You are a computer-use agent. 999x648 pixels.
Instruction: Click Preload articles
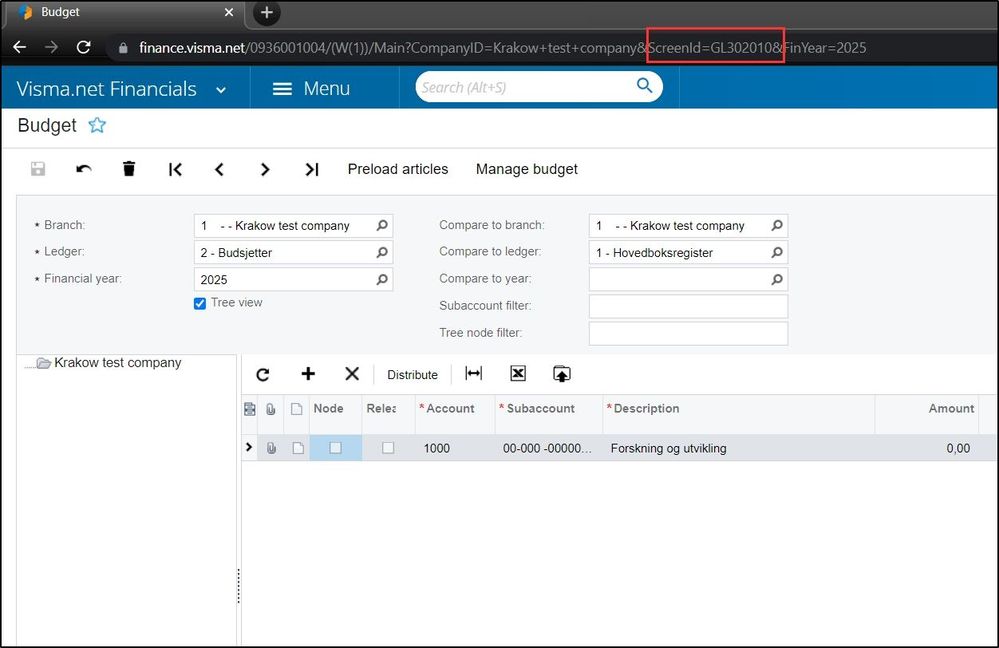398,169
